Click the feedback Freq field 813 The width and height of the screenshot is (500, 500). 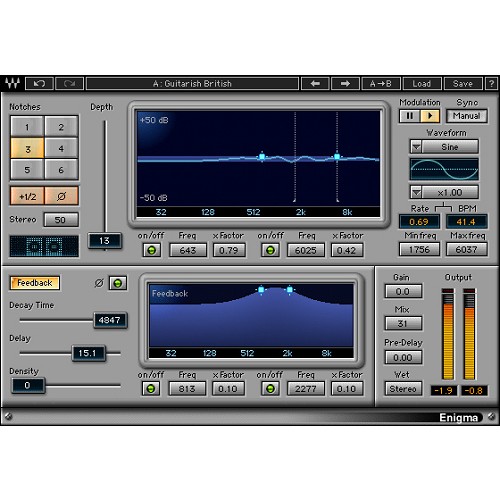pyautogui.click(x=187, y=389)
